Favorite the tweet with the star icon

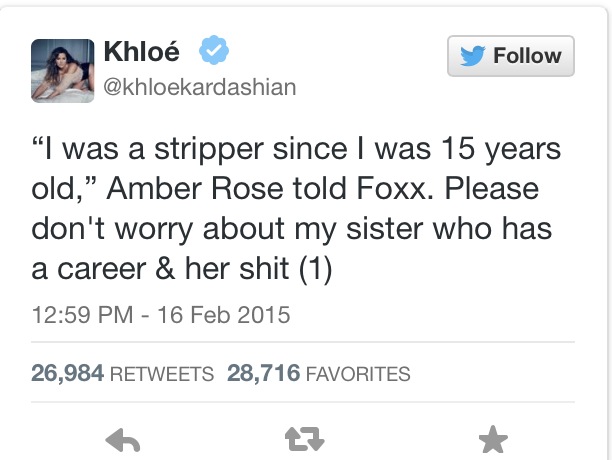tap(493, 438)
